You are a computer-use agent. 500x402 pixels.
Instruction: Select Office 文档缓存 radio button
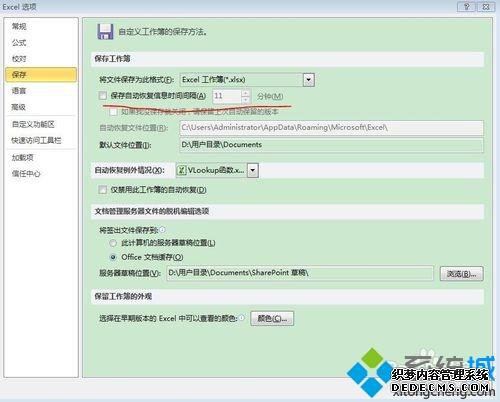coord(113,257)
